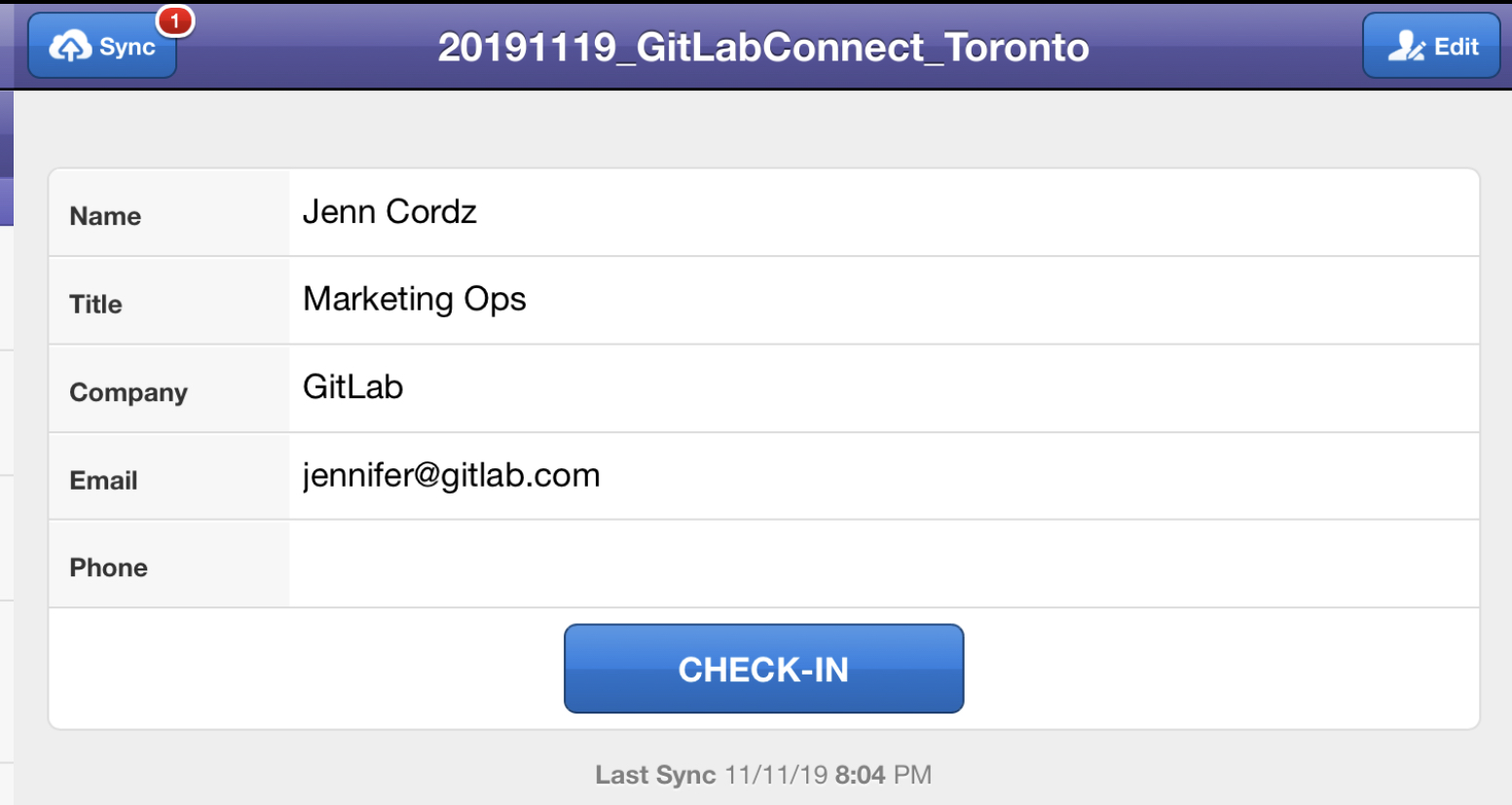Image resolution: width=1512 pixels, height=805 pixels.
Task: Tap the Sync cloud upload icon
Action: 70,46
